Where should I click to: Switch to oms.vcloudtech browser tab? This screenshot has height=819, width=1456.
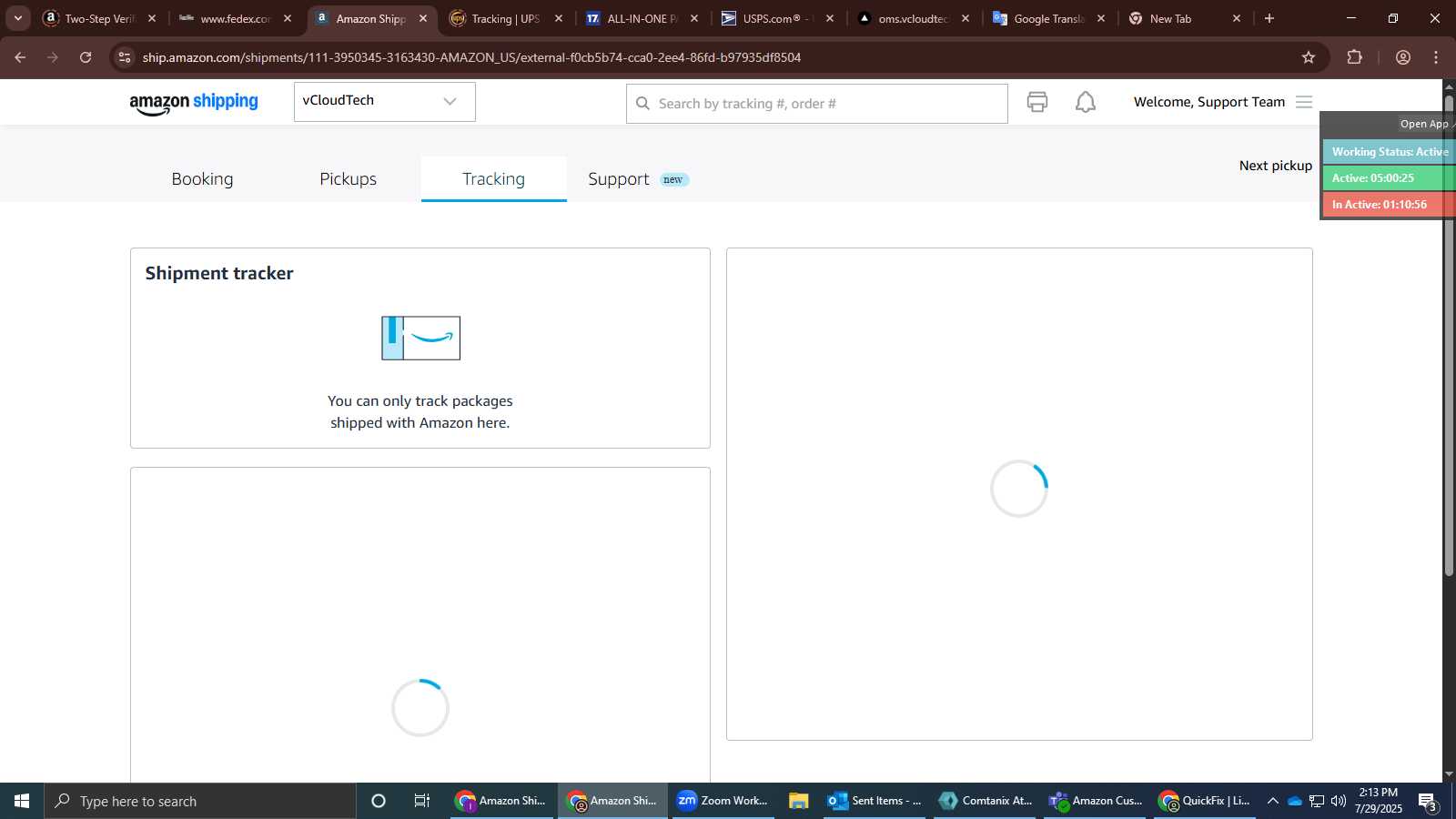tap(913, 18)
